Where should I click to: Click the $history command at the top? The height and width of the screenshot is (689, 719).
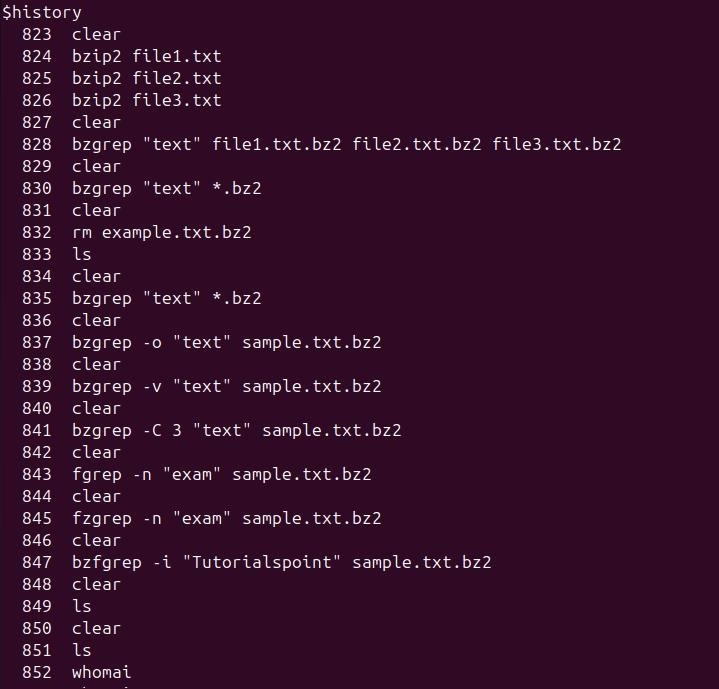(x=42, y=12)
